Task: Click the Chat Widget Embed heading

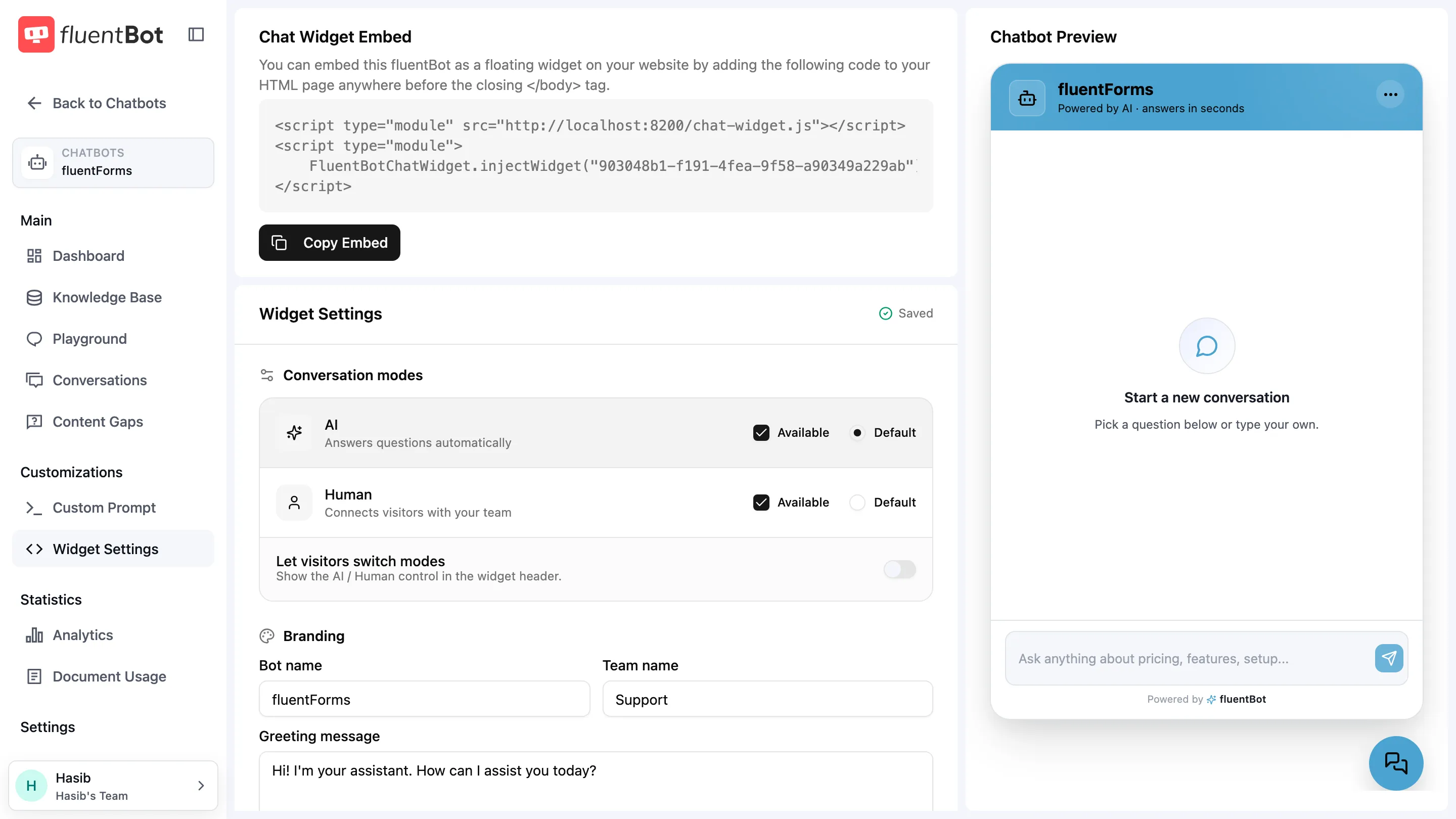Action: point(335,37)
